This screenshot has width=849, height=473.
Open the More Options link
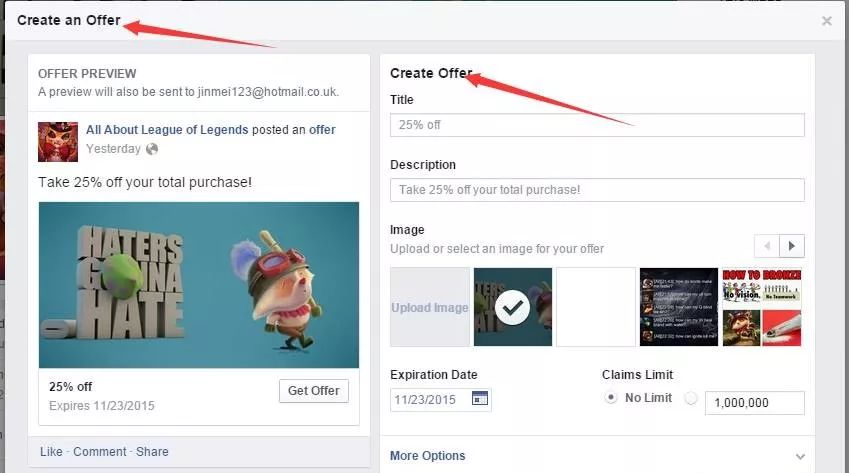pos(427,456)
